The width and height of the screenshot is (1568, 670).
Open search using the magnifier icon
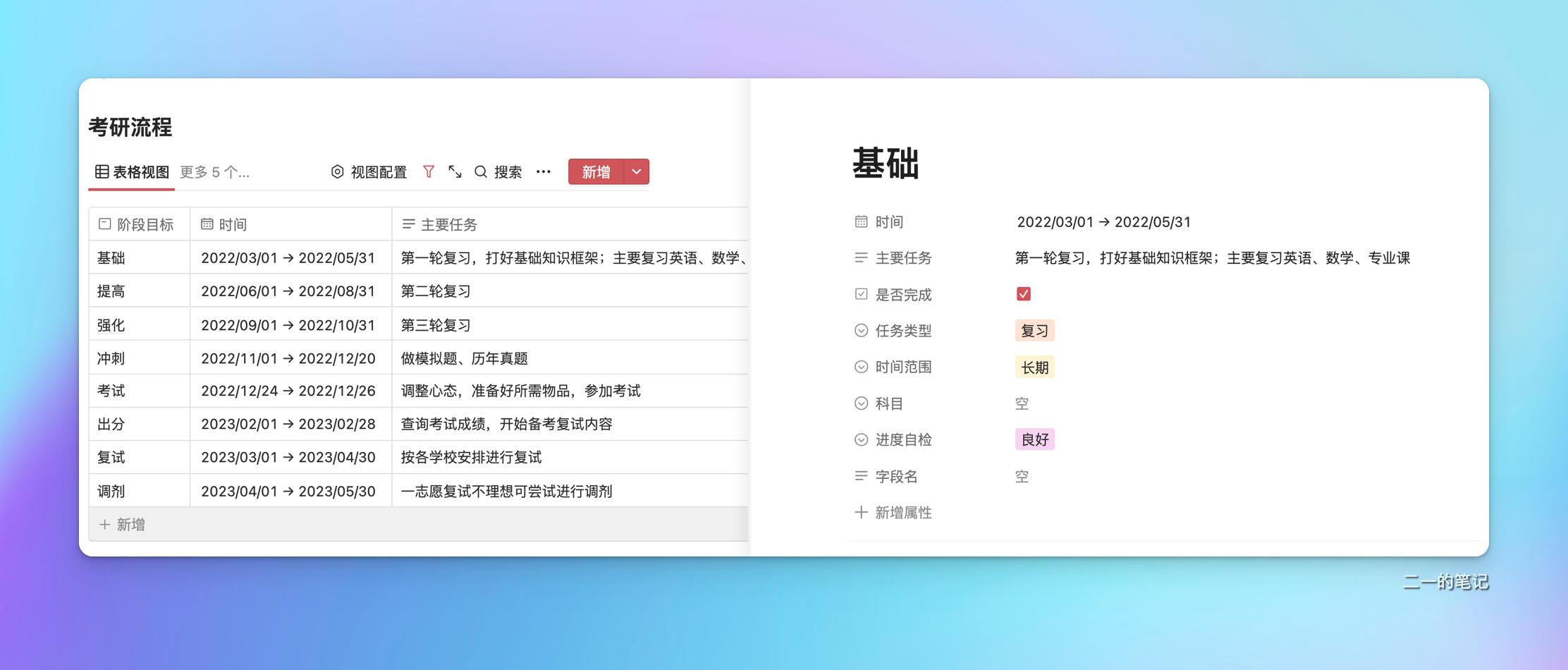[480, 171]
